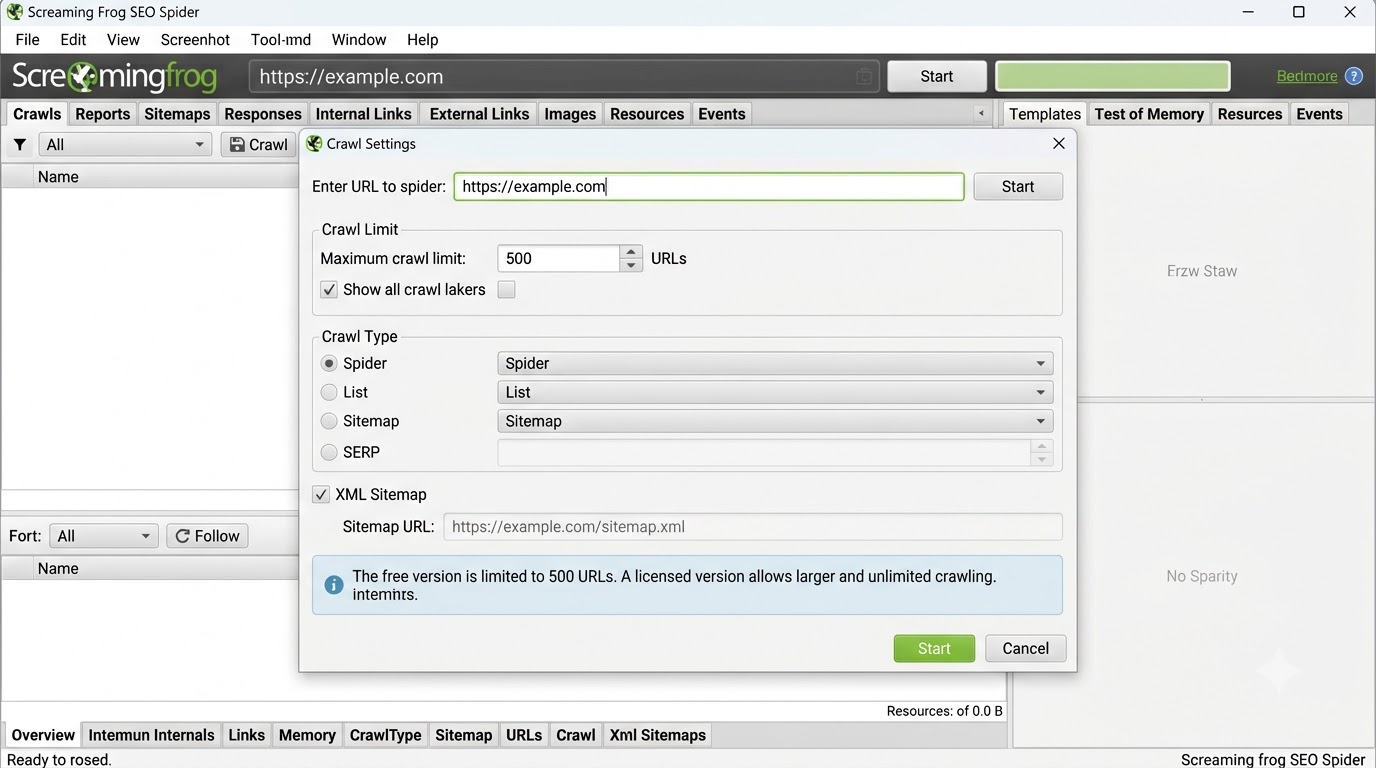This screenshot has height=768, width=1376.
Task: Open the Templates tab
Action: point(1045,114)
